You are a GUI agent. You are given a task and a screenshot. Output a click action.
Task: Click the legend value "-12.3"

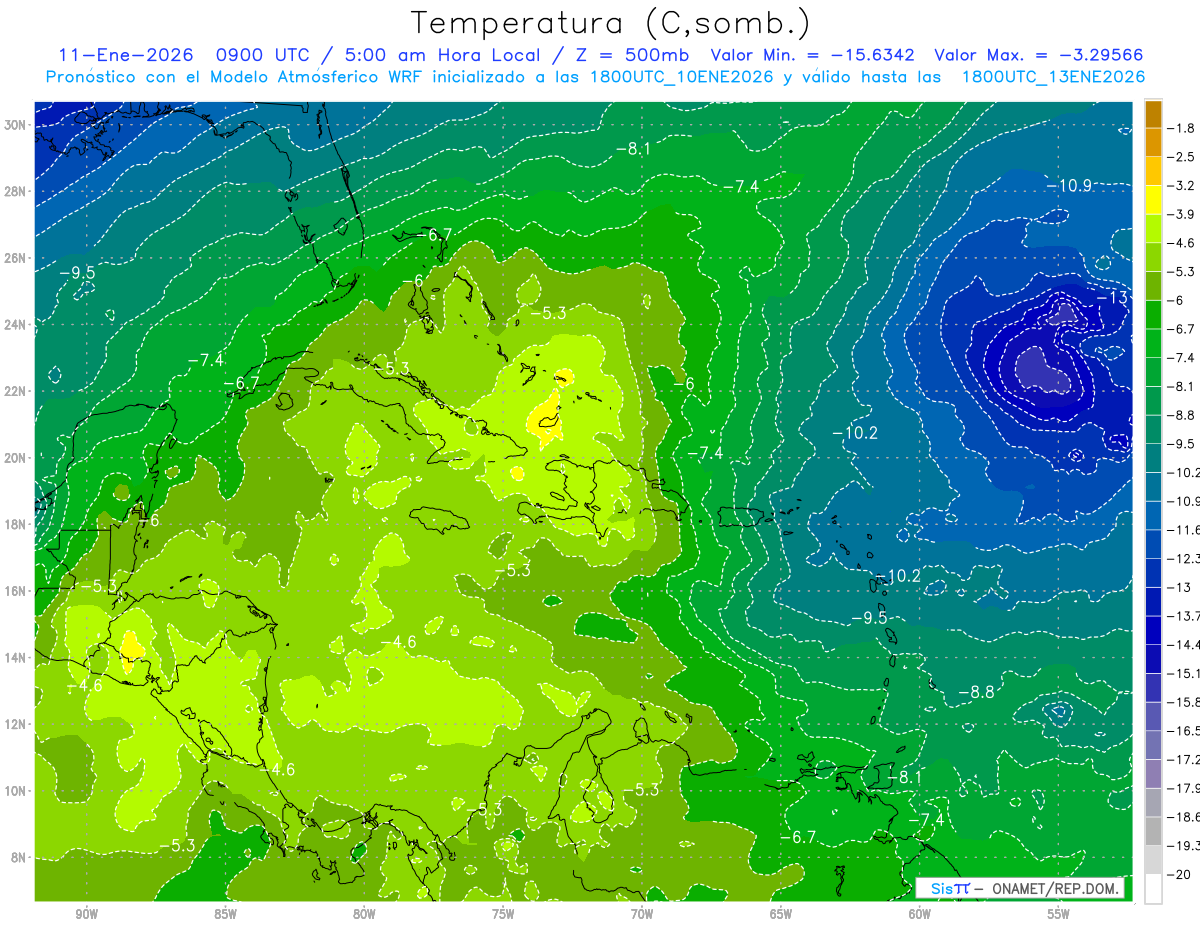(x=1183, y=558)
